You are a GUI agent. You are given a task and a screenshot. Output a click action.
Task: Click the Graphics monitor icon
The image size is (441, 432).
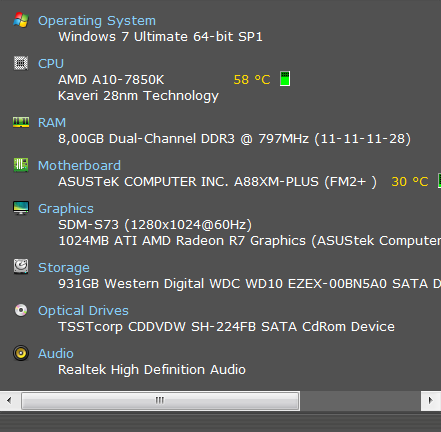[21, 208]
